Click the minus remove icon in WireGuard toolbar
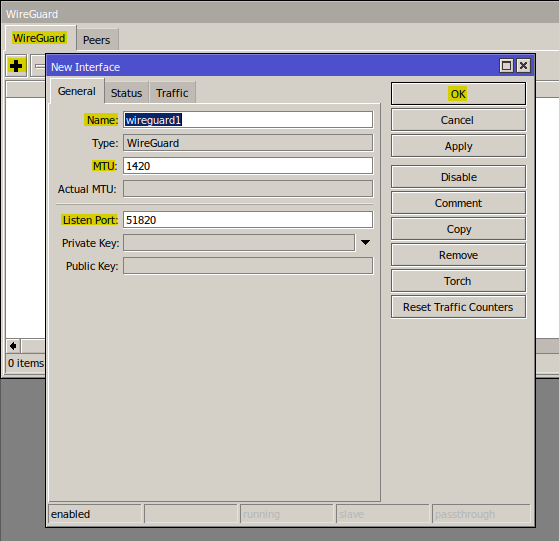 point(39,66)
